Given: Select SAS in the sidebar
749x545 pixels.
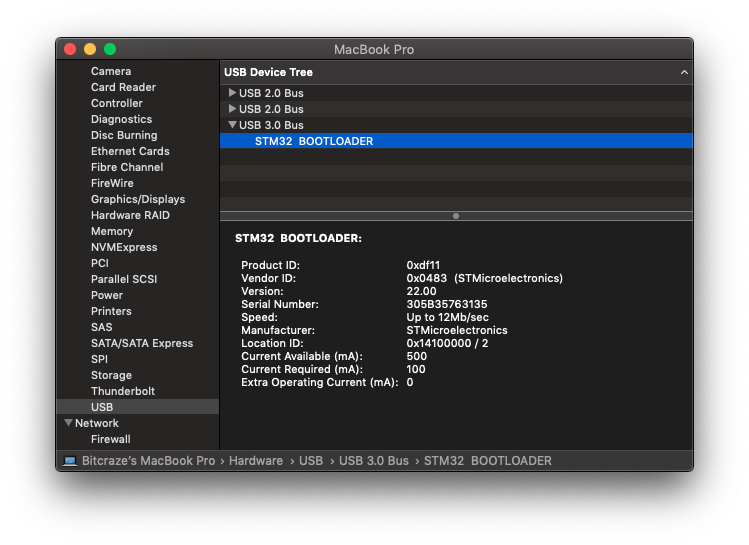Looking at the screenshot, I should [102, 327].
